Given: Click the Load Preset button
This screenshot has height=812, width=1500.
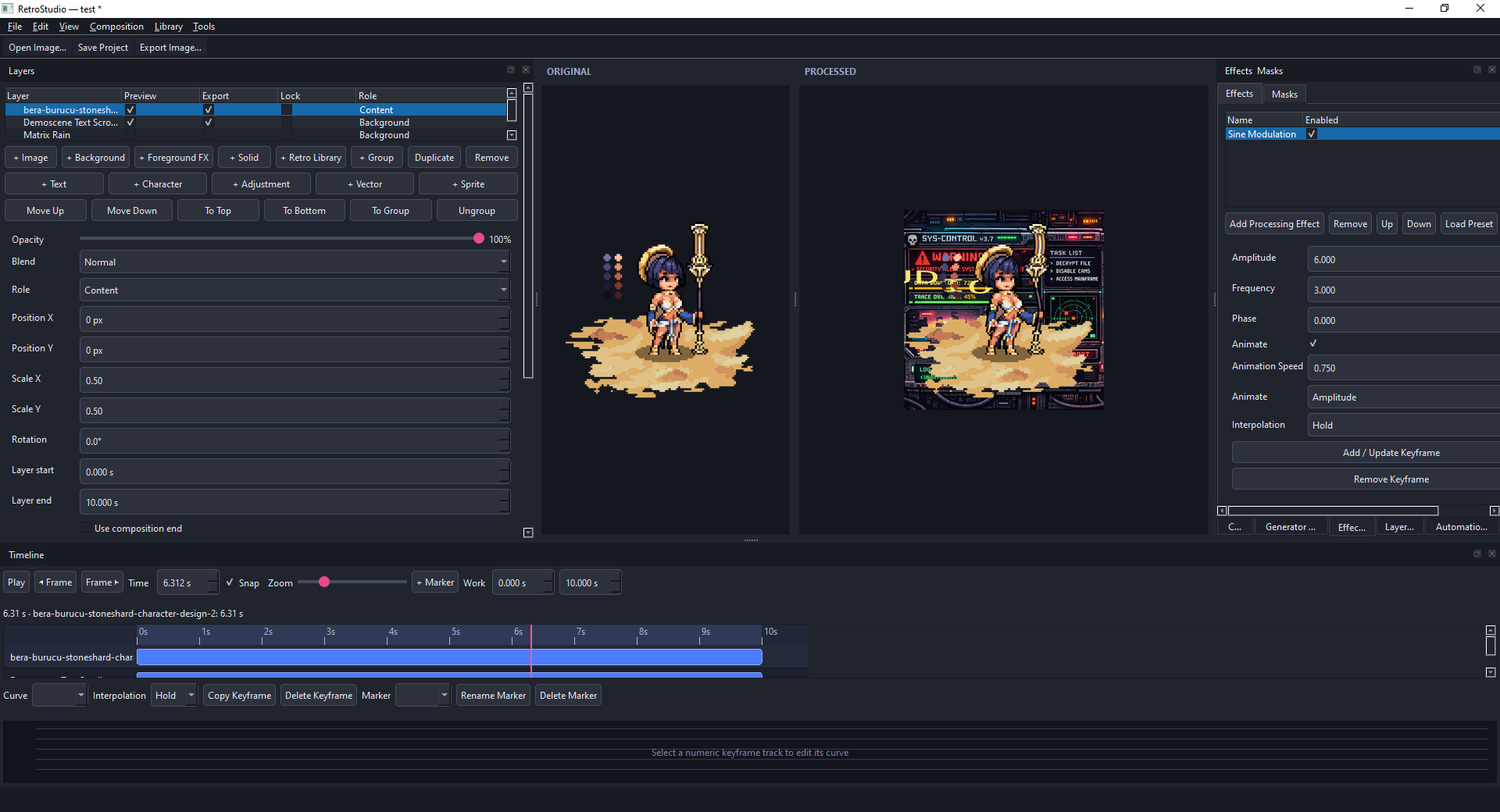Looking at the screenshot, I should click(1469, 224).
